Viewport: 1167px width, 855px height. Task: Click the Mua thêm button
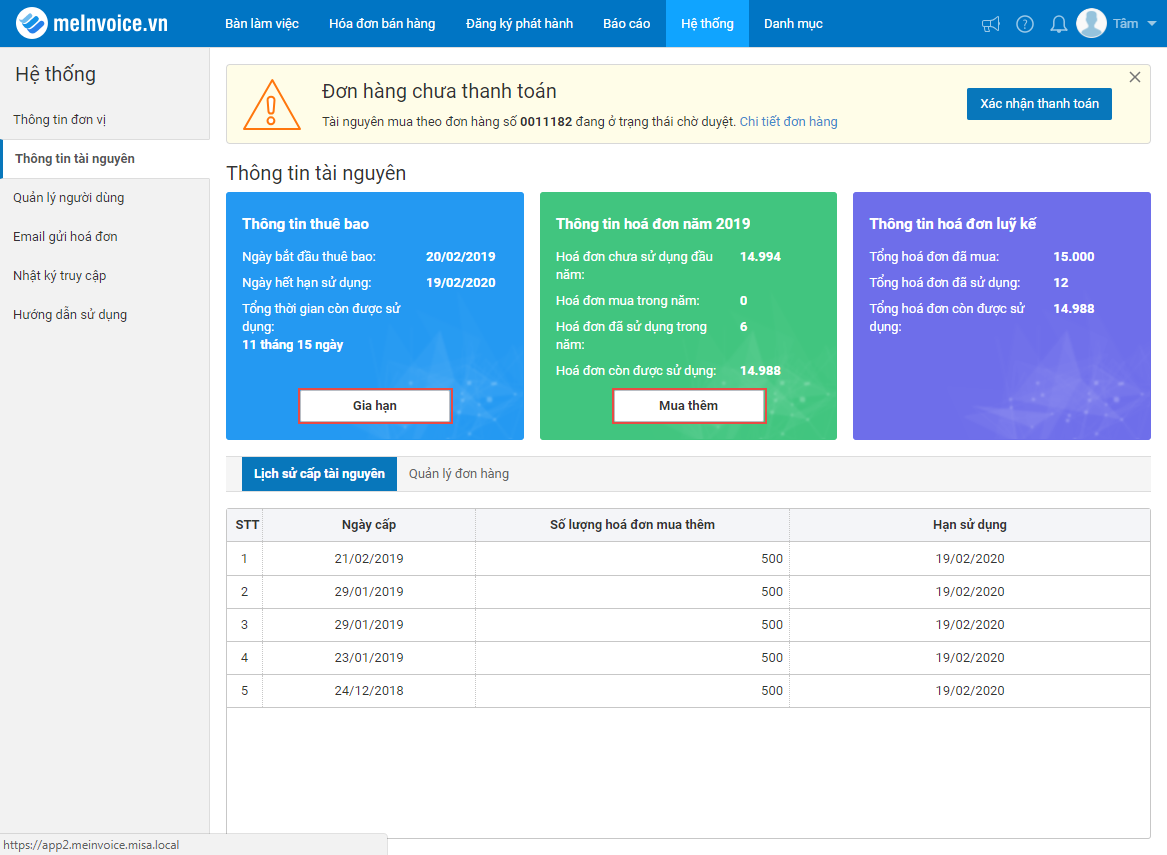(688, 406)
